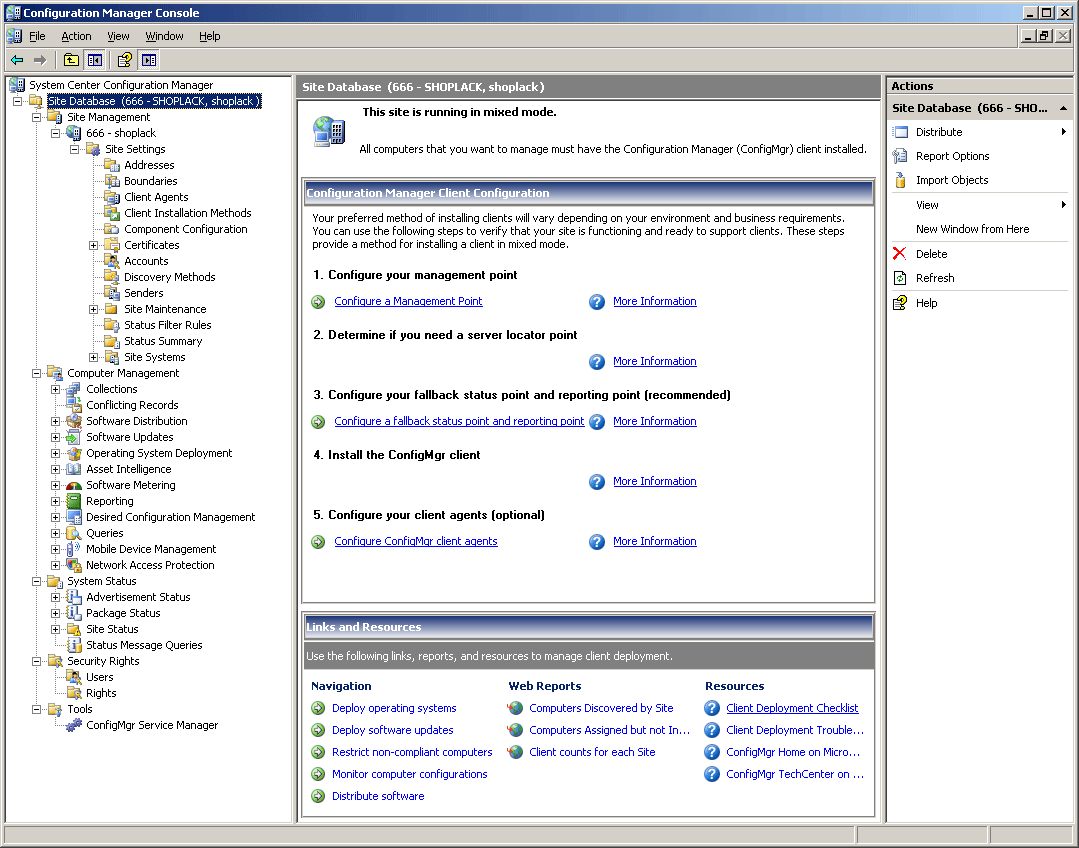Image resolution: width=1079 pixels, height=848 pixels.
Task: Open the File menu
Action: pyautogui.click(x=37, y=36)
